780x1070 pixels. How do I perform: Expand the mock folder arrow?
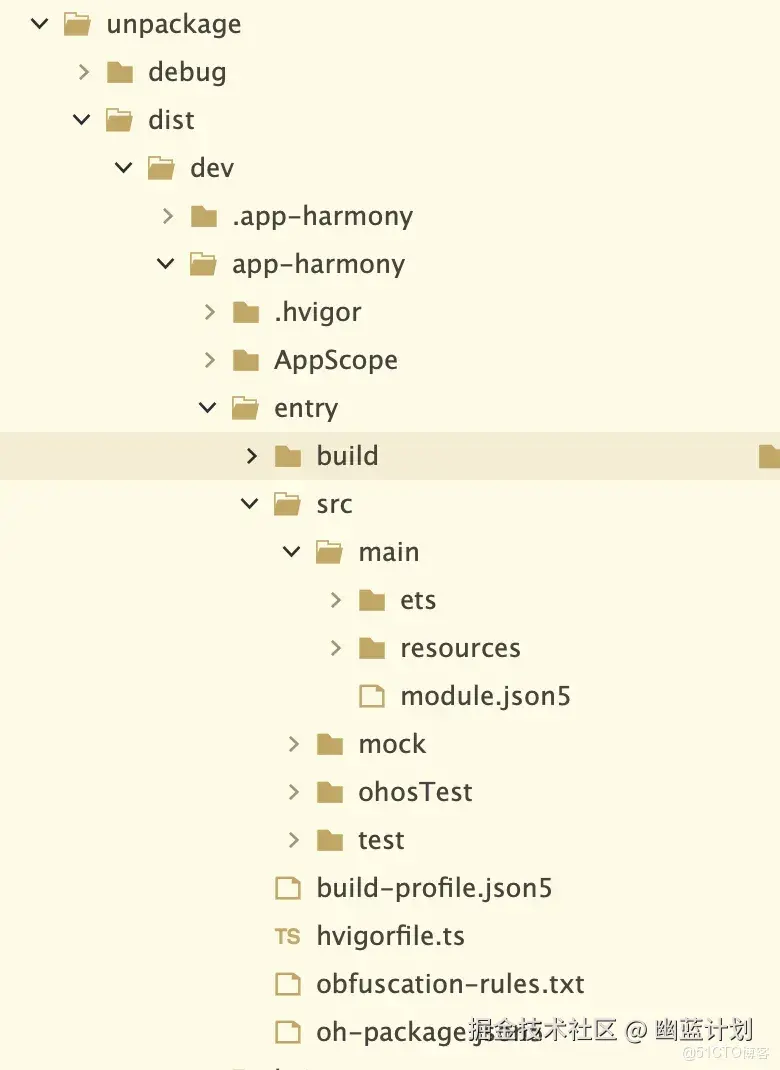pyautogui.click(x=294, y=744)
